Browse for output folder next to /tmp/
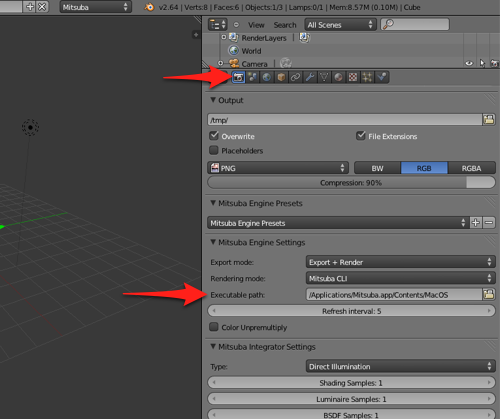The height and width of the screenshot is (419, 500). pos(489,120)
